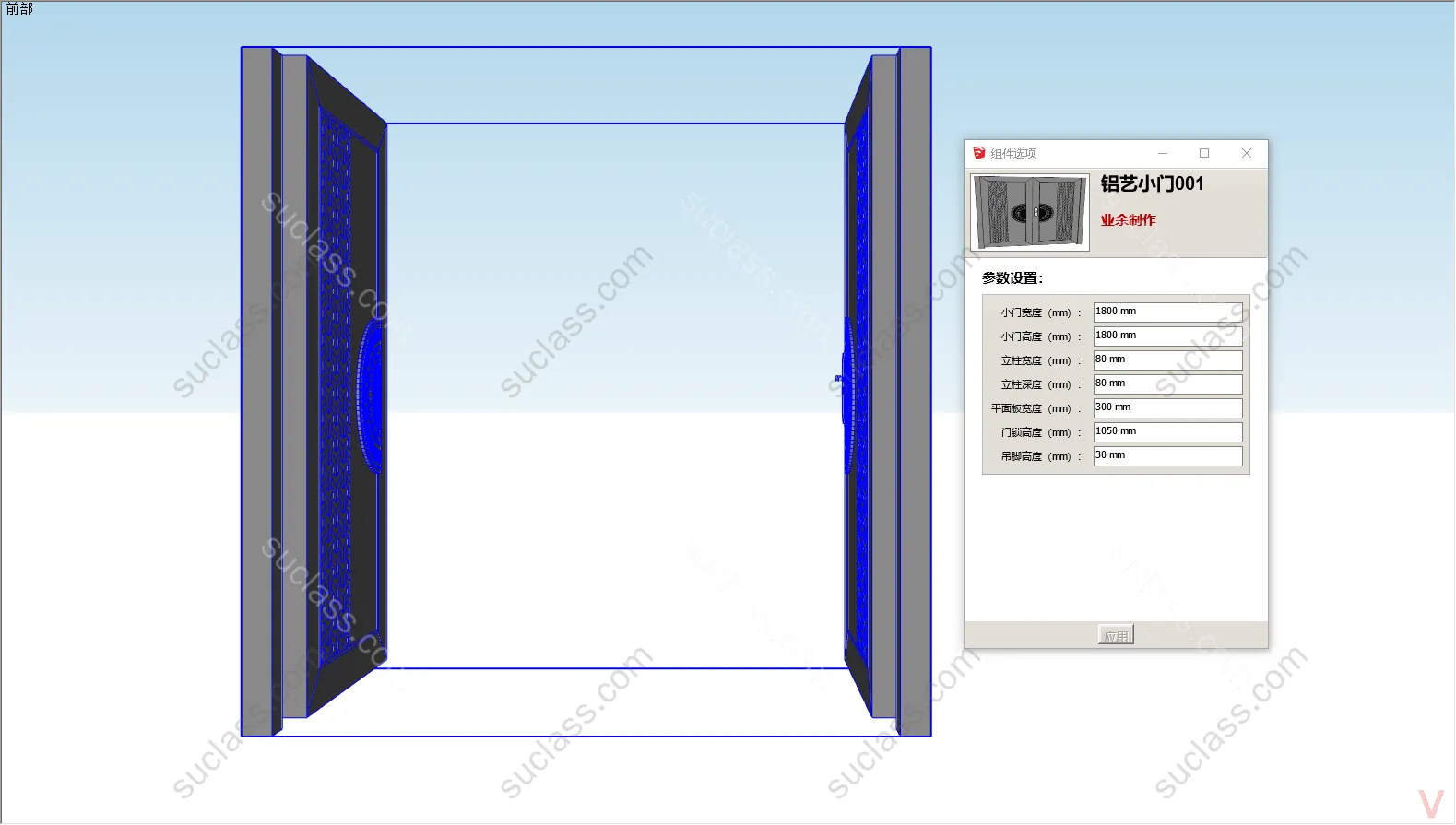Click the round handle on the left door
Viewport: 1456px width, 825px height.
coord(371,396)
